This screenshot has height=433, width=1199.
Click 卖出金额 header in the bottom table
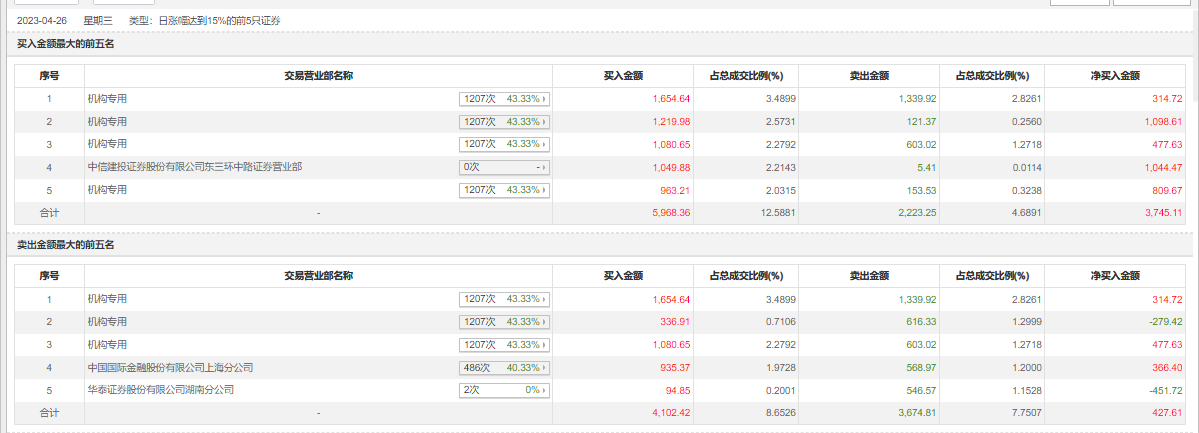(x=869, y=276)
